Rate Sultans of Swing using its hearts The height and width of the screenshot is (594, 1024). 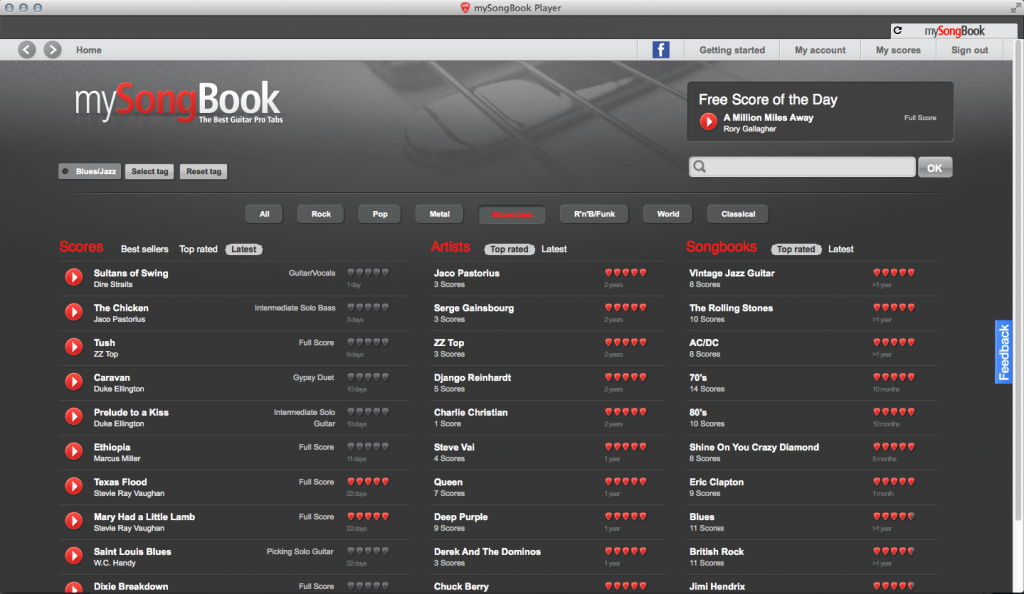tap(368, 273)
